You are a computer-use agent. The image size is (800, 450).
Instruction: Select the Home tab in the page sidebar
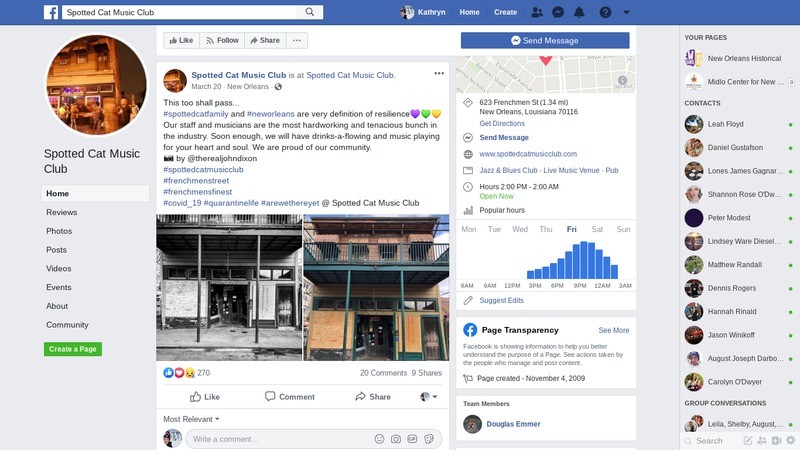click(95, 193)
